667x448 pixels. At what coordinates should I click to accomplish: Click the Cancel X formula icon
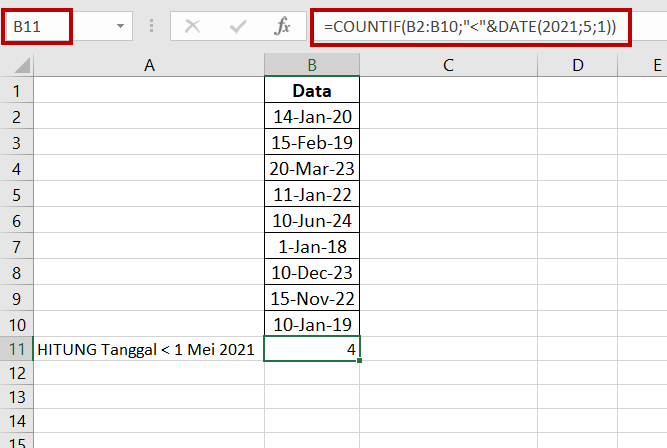[x=193, y=26]
